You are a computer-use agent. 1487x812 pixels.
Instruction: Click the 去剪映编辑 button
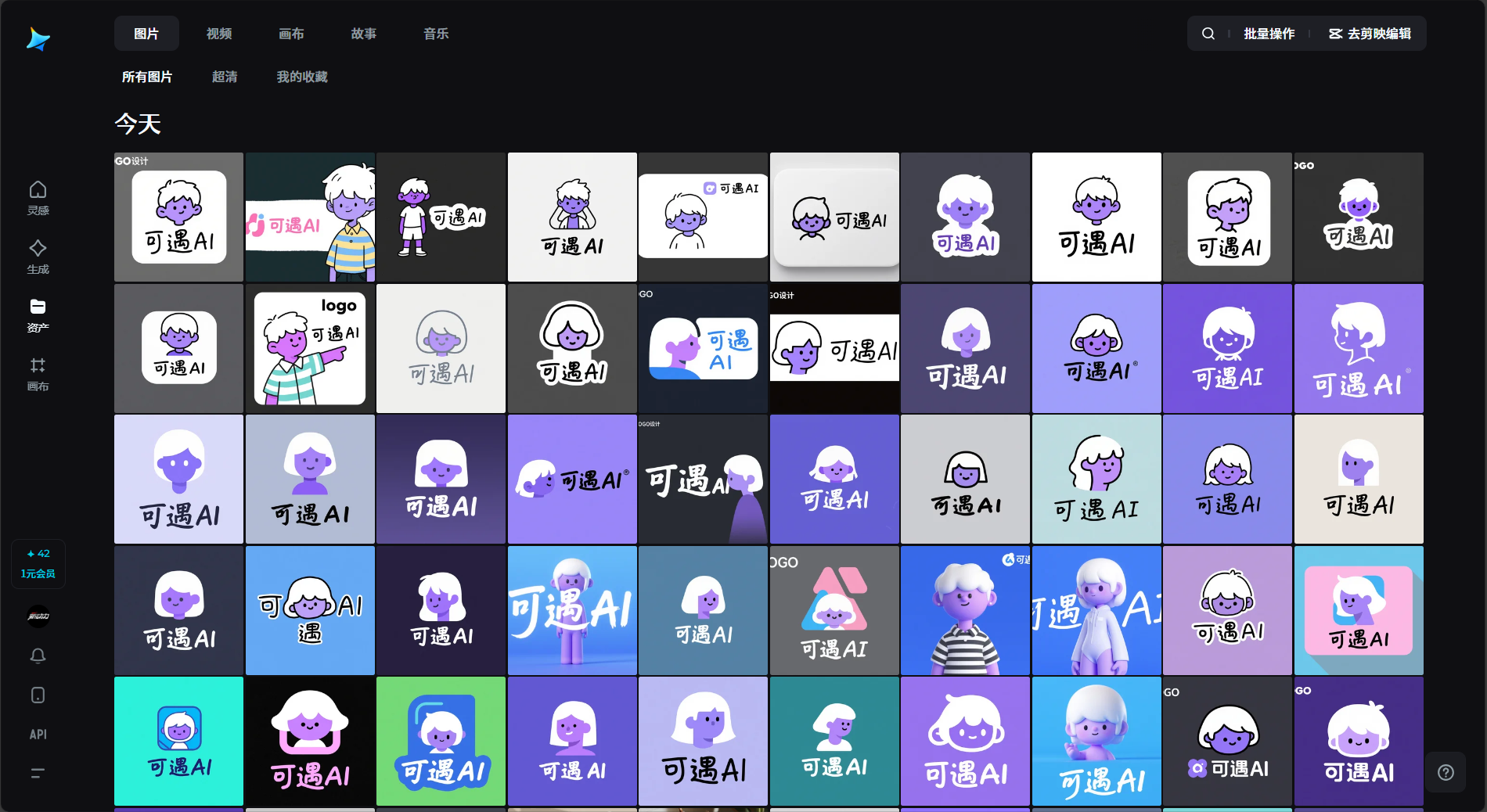pos(1370,34)
